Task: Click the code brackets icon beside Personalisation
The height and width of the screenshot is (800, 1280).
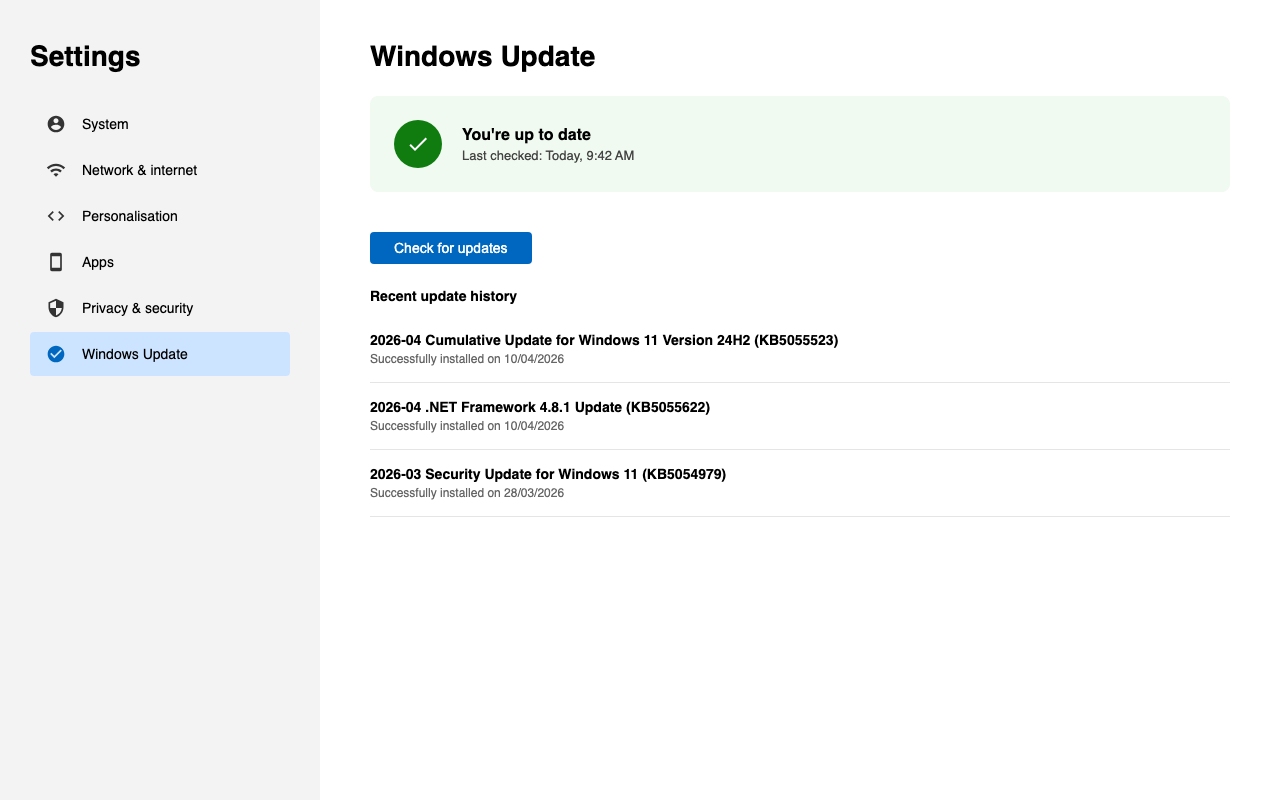Action: [56, 216]
